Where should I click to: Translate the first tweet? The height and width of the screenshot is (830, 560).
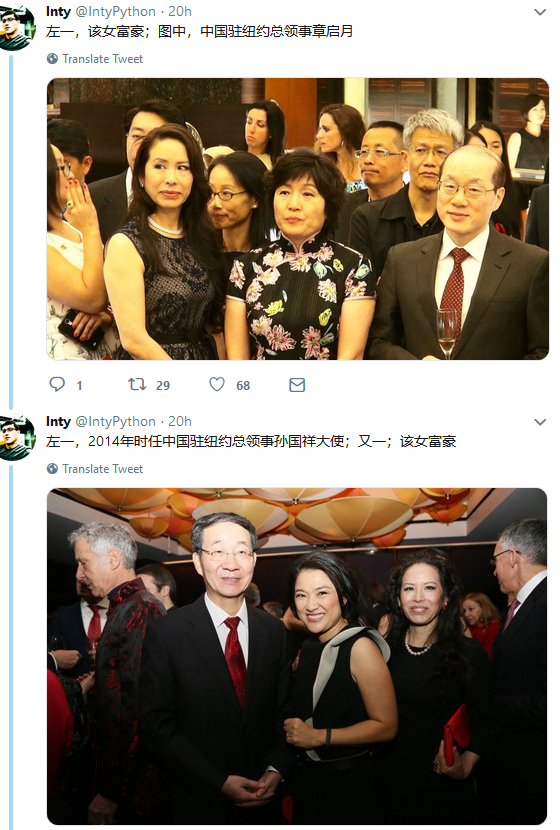(x=103, y=59)
